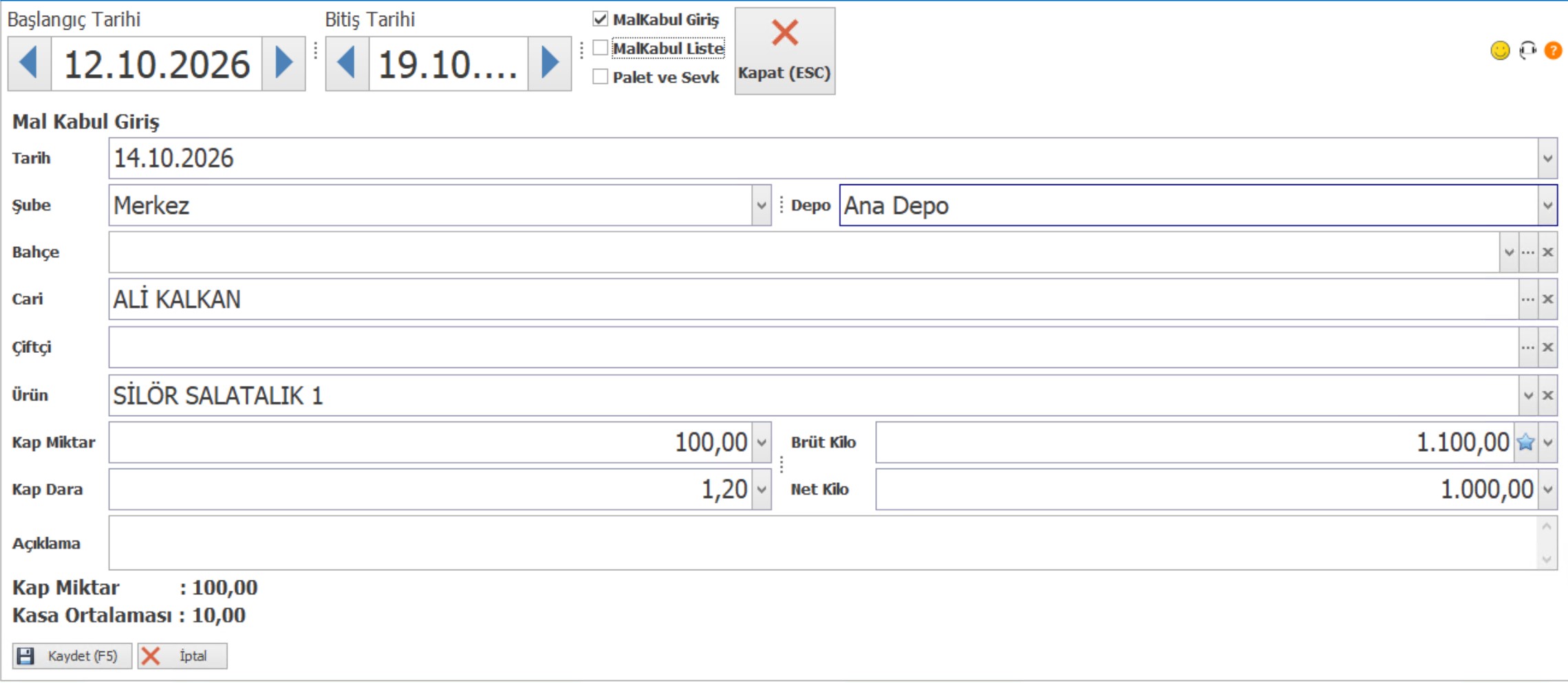Click the Net Kilo value field
This screenshot has width=1568, height=683.
coord(1207,490)
